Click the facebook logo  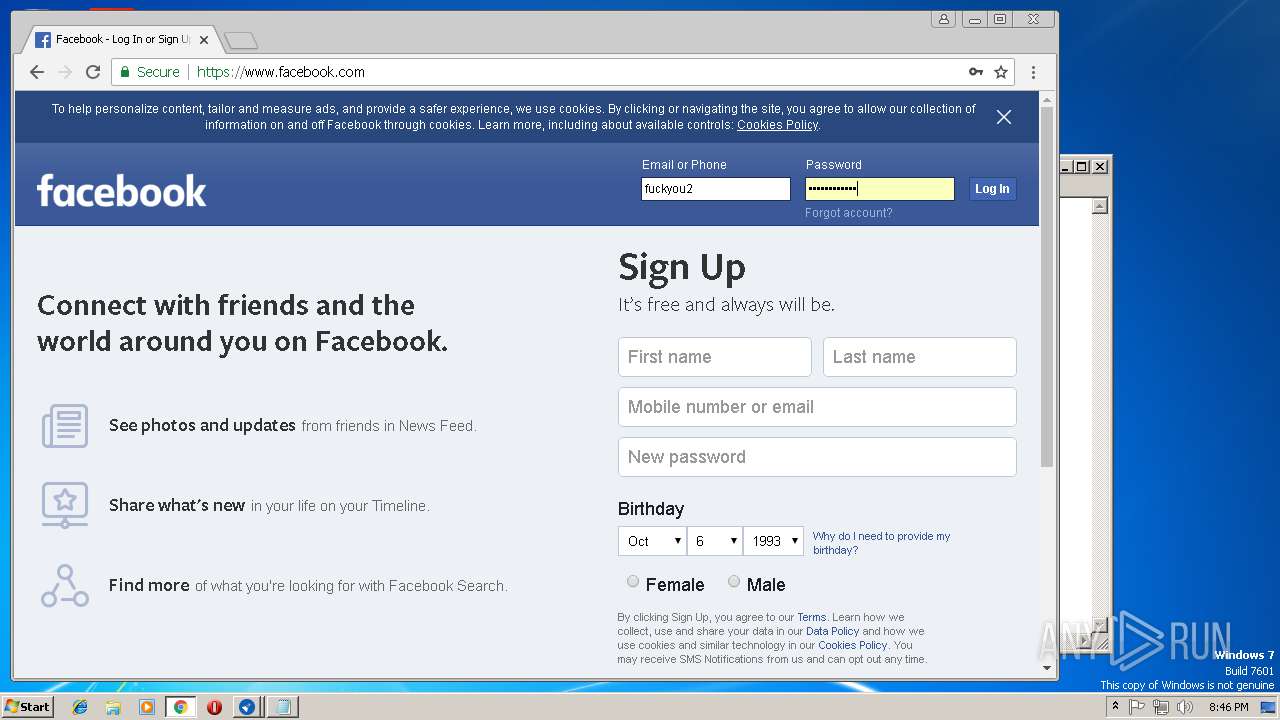tap(122, 190)
